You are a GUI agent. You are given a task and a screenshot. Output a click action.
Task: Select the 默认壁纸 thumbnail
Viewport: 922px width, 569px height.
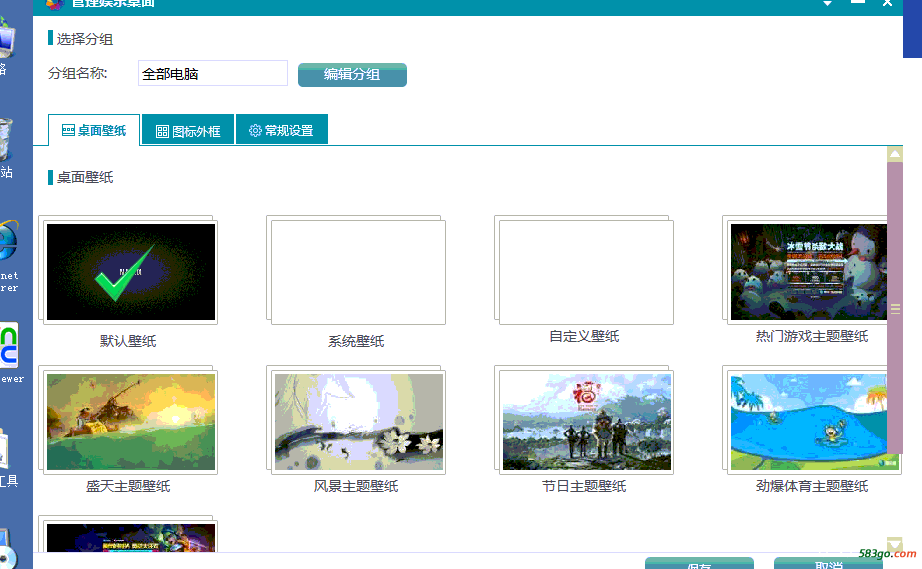tap(131, 272)
